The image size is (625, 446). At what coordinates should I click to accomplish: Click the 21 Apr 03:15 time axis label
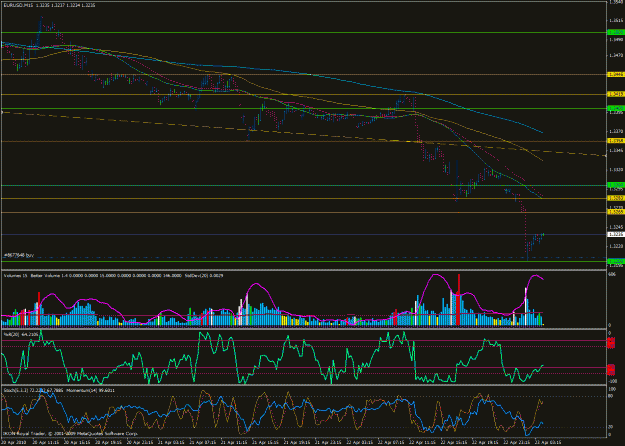(x=169, y=442)
